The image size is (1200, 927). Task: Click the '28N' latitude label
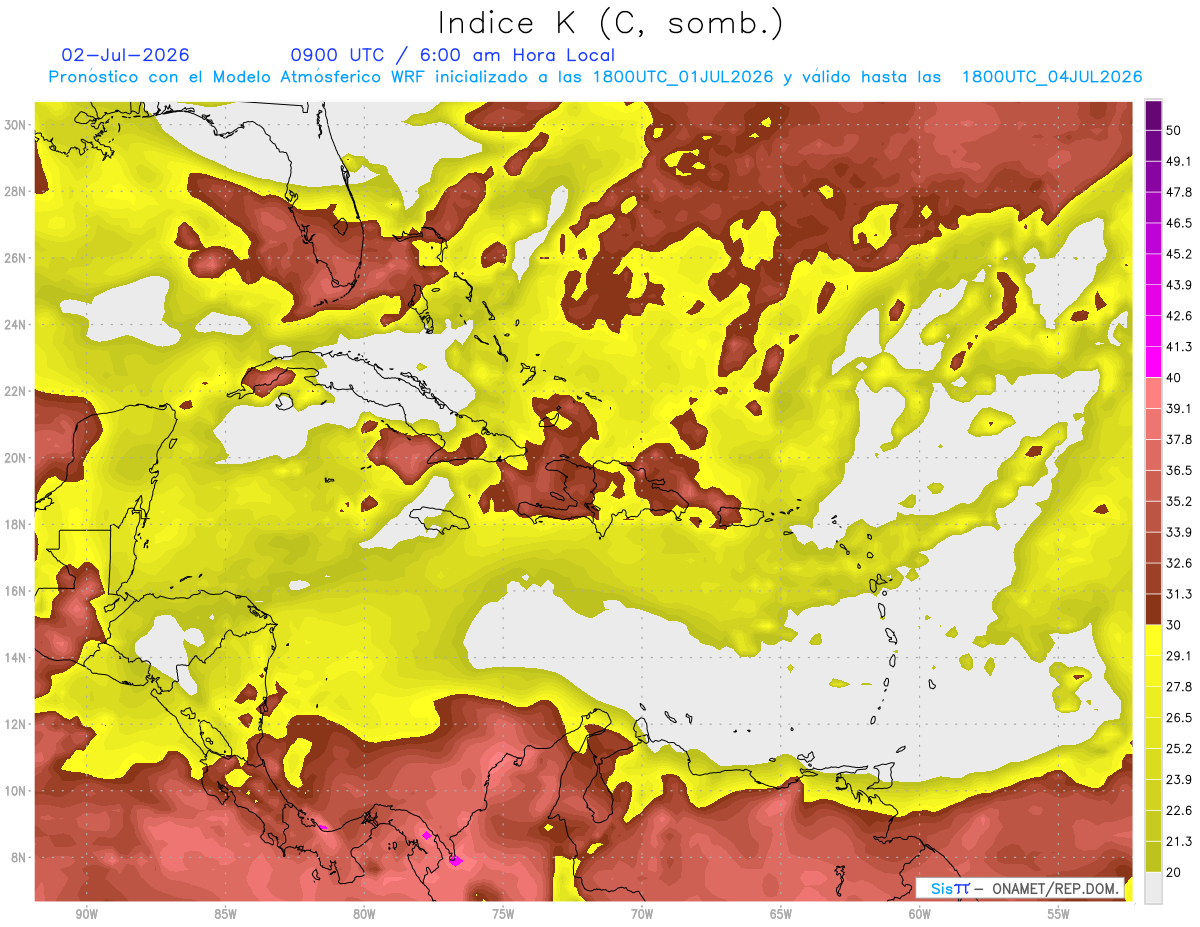pyautogui.click(x=17, y=191)
